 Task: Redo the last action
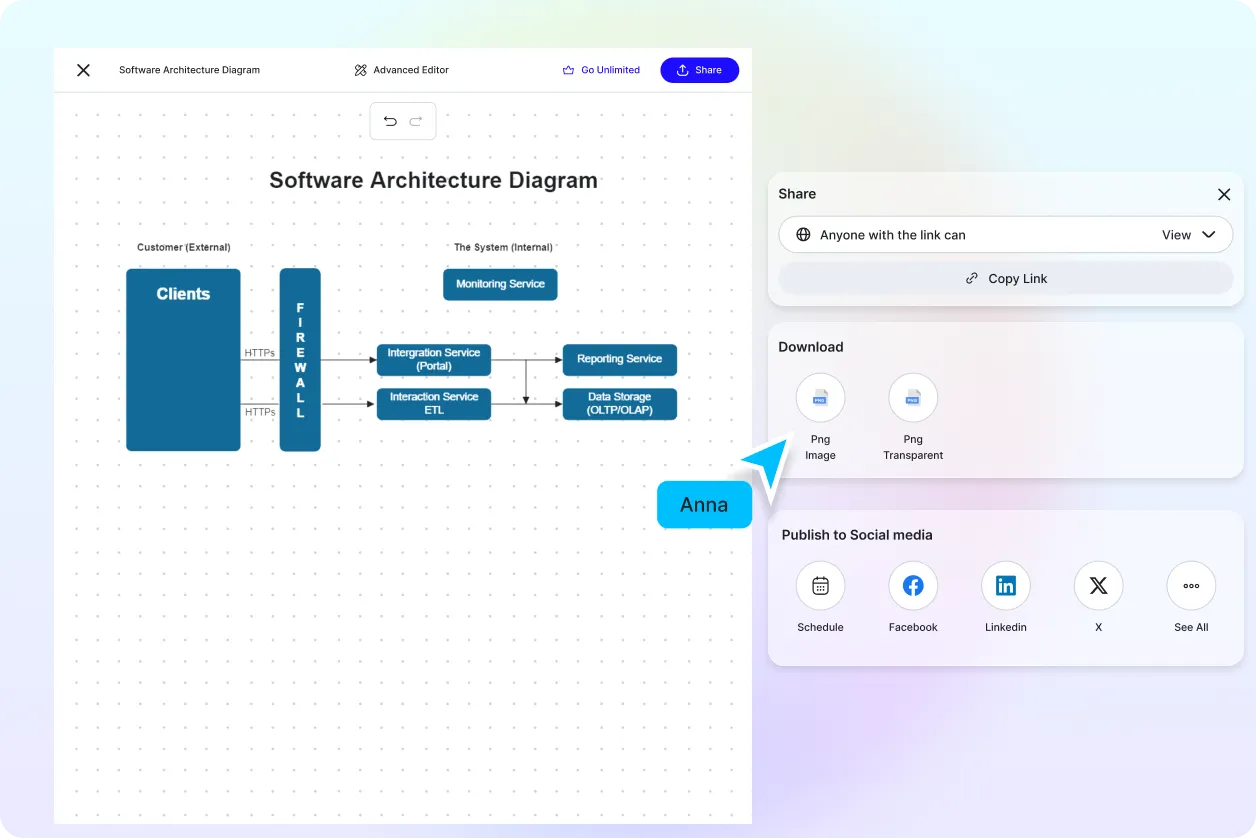coord(416,121)
